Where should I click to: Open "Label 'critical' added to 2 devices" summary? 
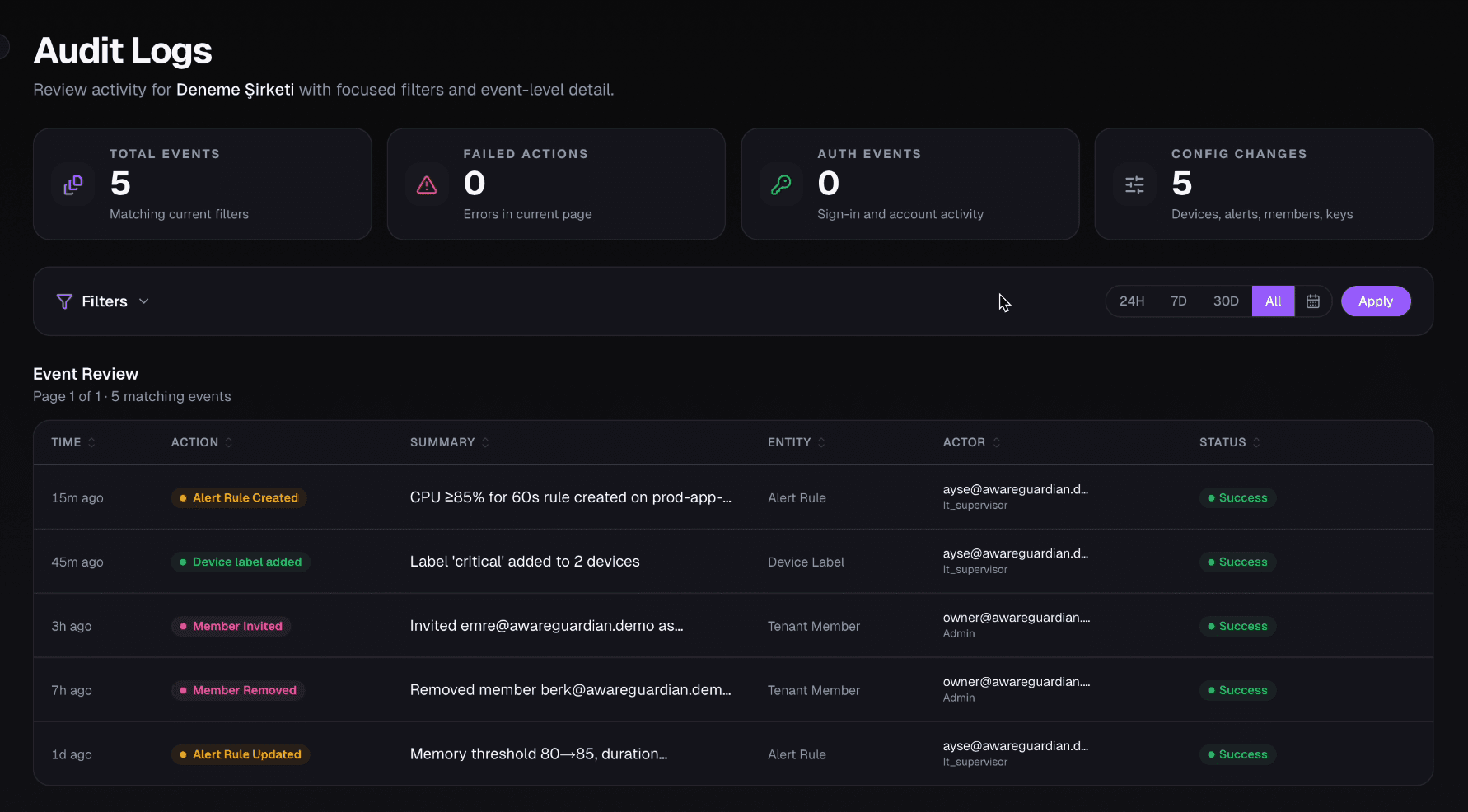(525, 562)
